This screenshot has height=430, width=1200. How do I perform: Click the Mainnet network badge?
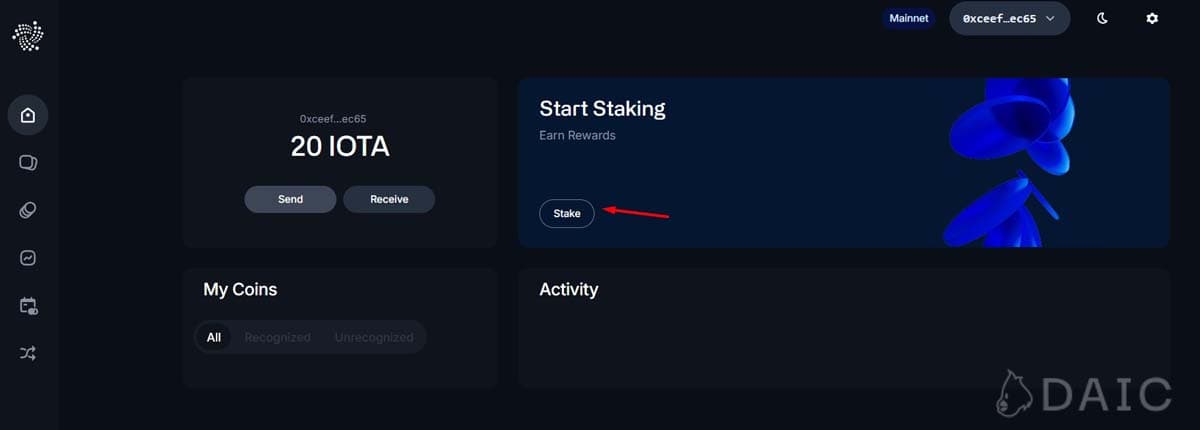910,18
